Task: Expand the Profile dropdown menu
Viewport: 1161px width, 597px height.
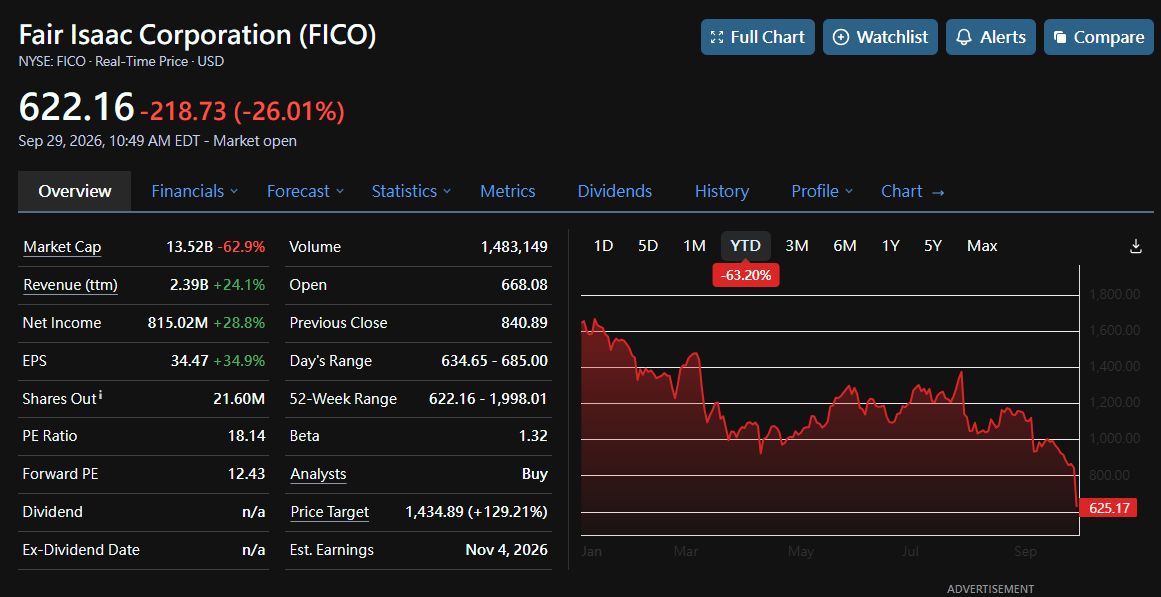Action: pos(822,191)
